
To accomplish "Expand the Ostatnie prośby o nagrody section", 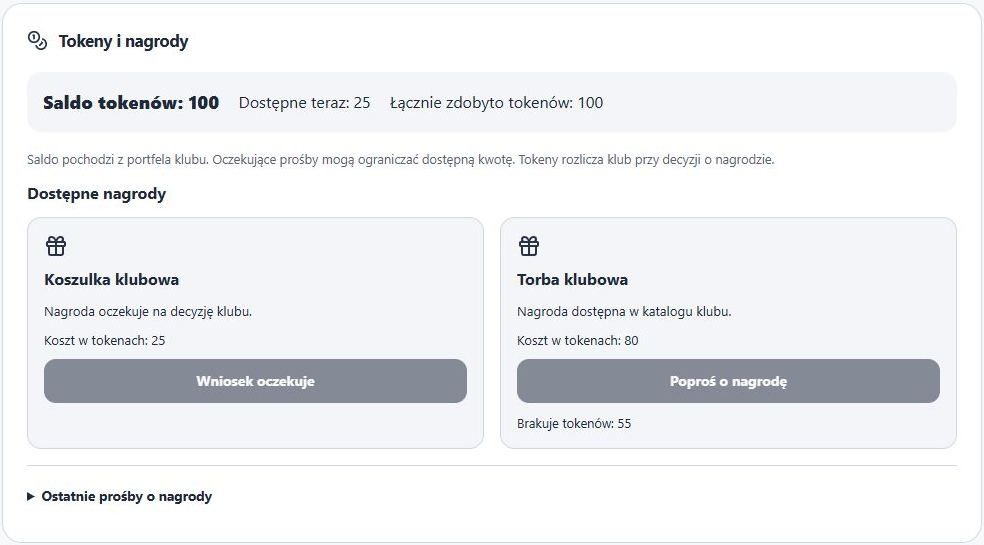I will tap(119, 497).
